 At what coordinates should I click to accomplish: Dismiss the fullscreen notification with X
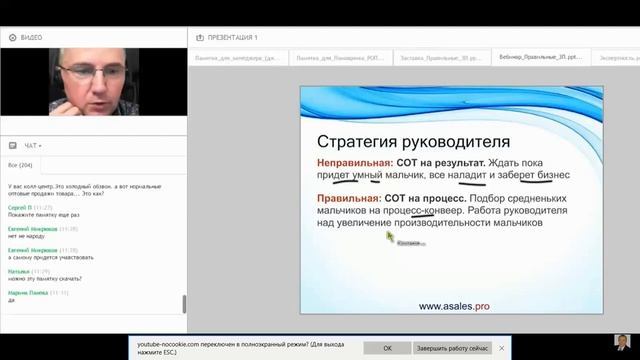(502, 348)
